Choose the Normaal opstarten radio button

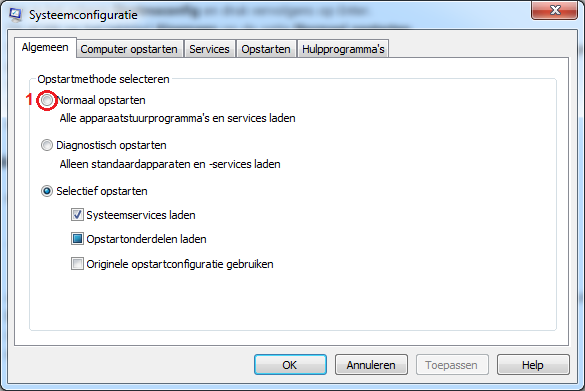pyautogui.click(x=47, y=100)
